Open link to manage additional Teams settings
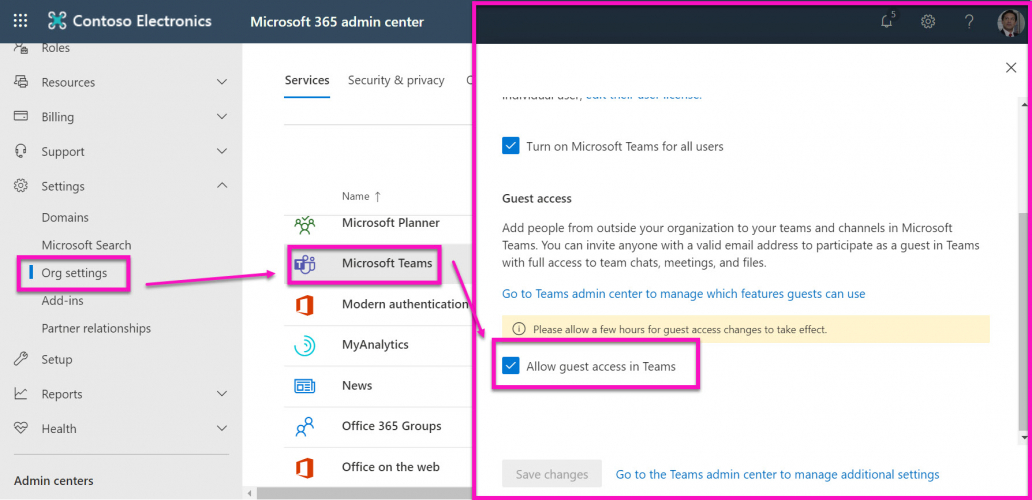 (777, 474)
